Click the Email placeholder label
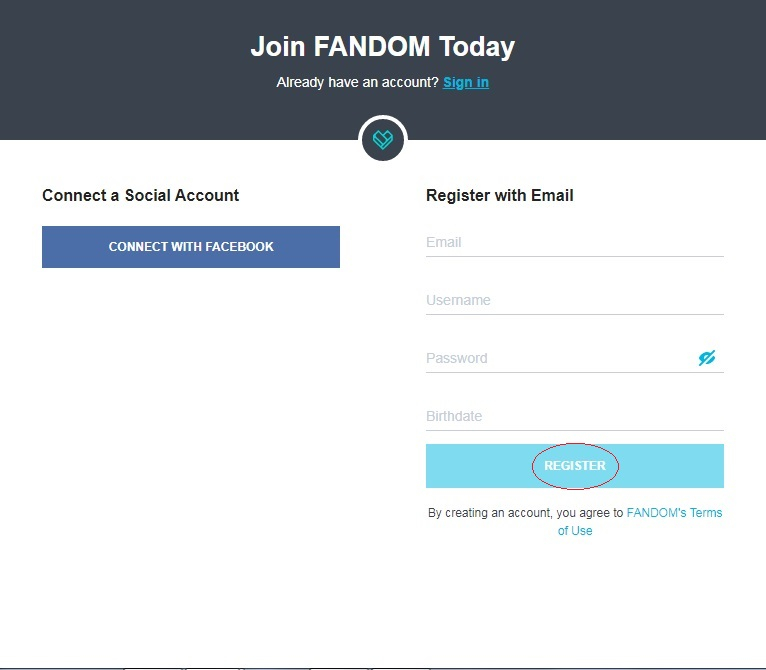Viewport: 766px width, 670px height. click(x=444, y=242)
